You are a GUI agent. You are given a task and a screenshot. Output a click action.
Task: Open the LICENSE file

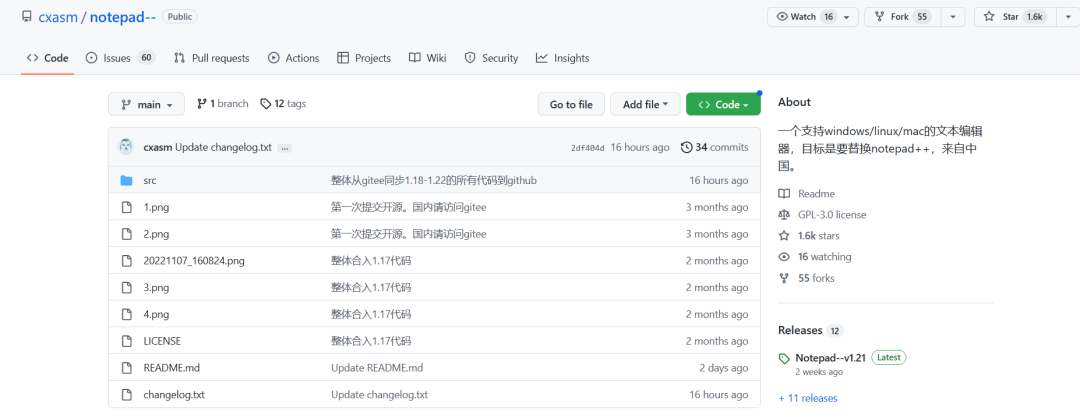point(162,342)
